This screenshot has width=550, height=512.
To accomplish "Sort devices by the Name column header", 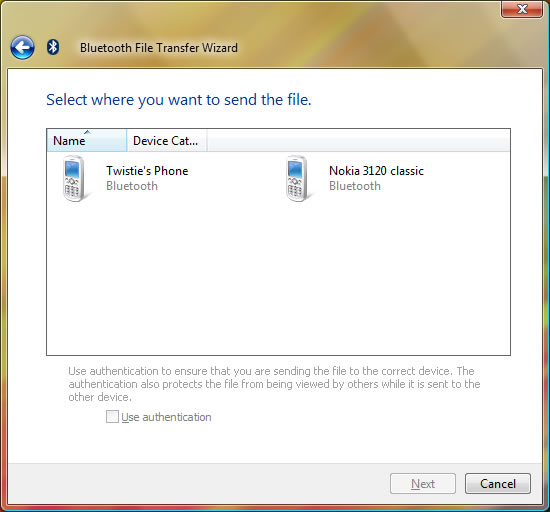I will 87,141.
